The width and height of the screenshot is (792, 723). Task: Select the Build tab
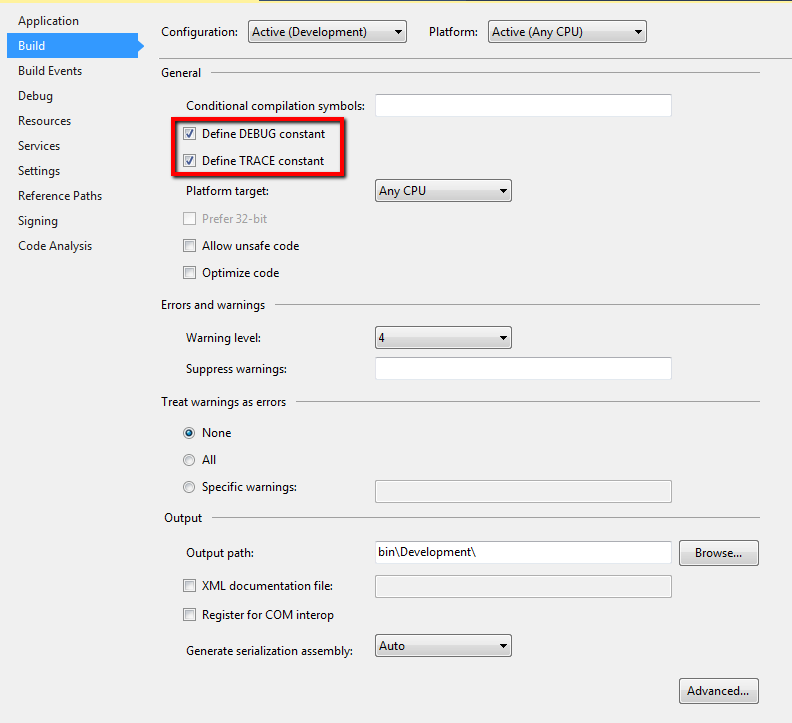(73, 45)
